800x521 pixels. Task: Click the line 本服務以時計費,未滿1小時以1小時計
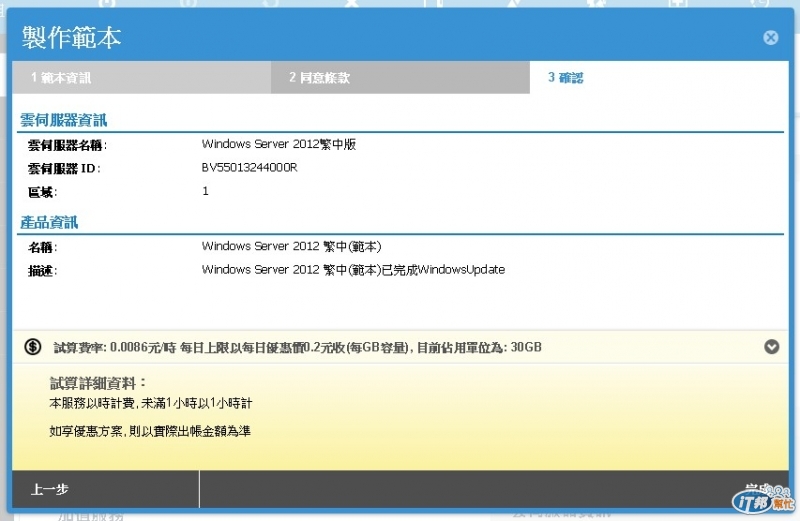coord(151,403)
